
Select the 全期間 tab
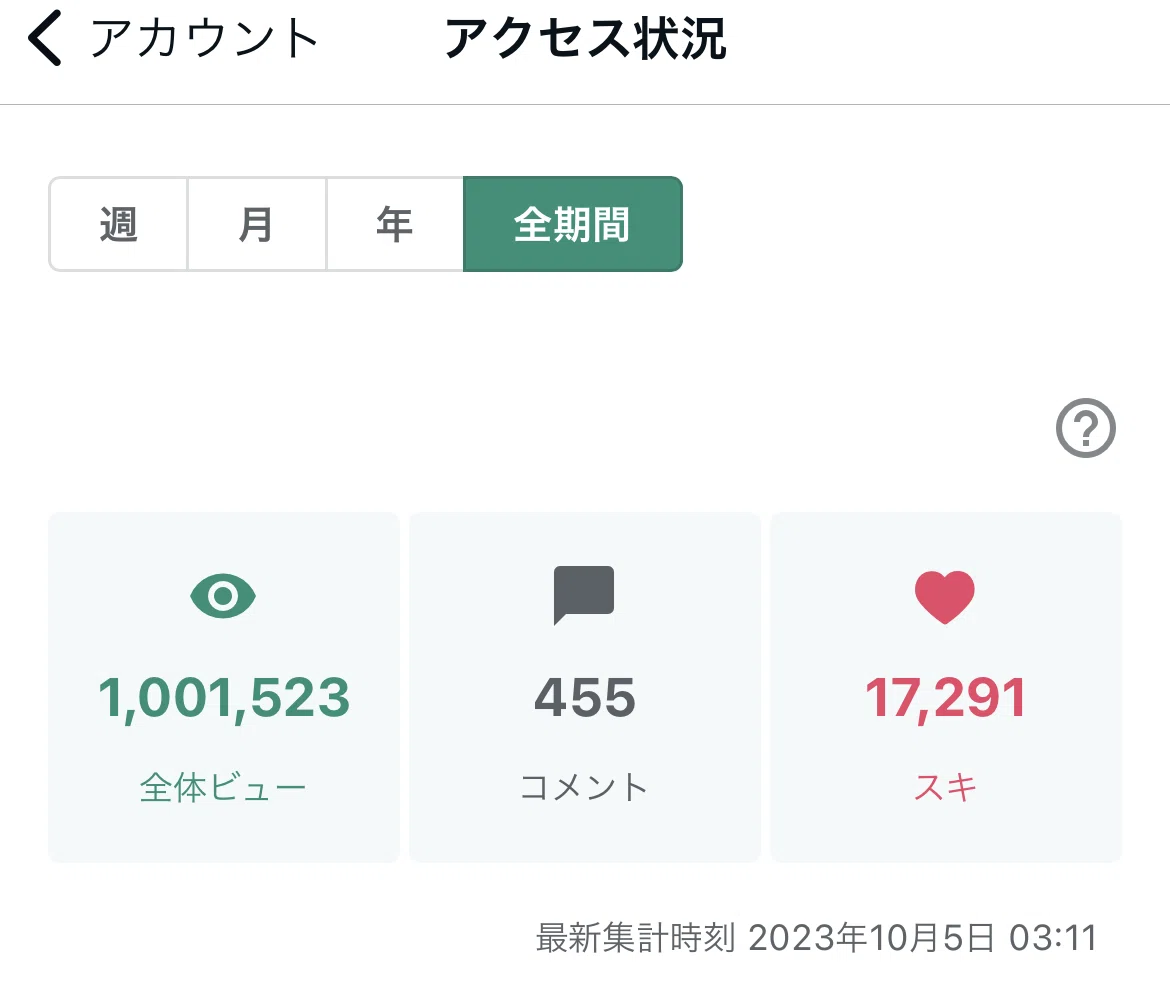pos(572,225)
